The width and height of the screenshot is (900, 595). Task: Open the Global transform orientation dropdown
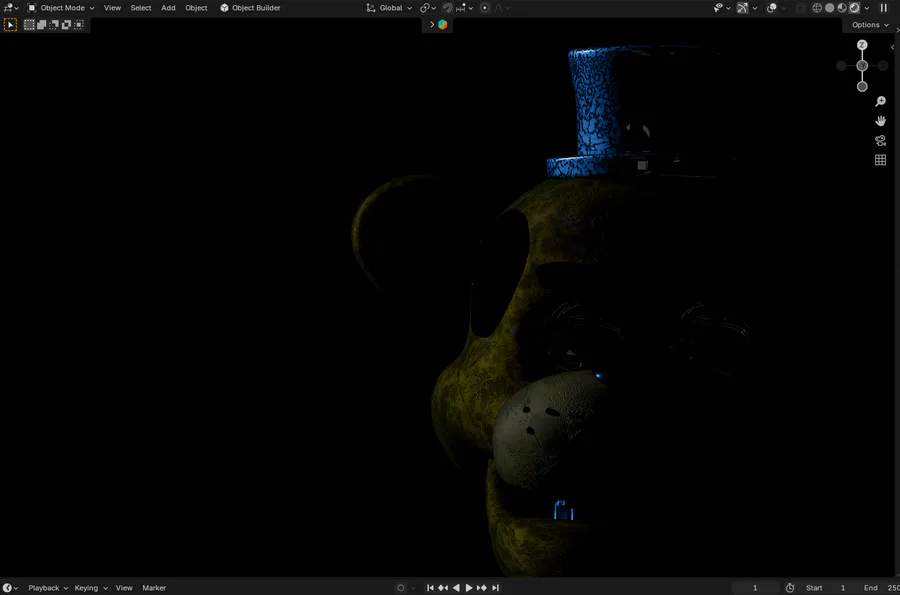coord(389,7)
